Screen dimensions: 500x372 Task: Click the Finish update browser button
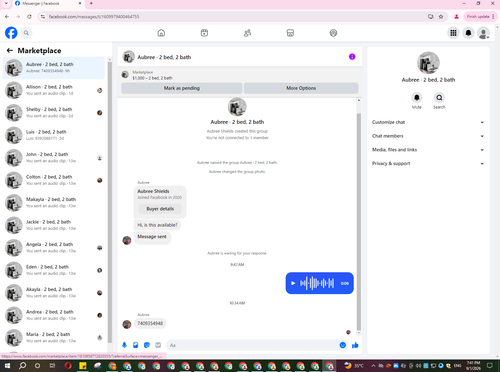click(480, 16)
